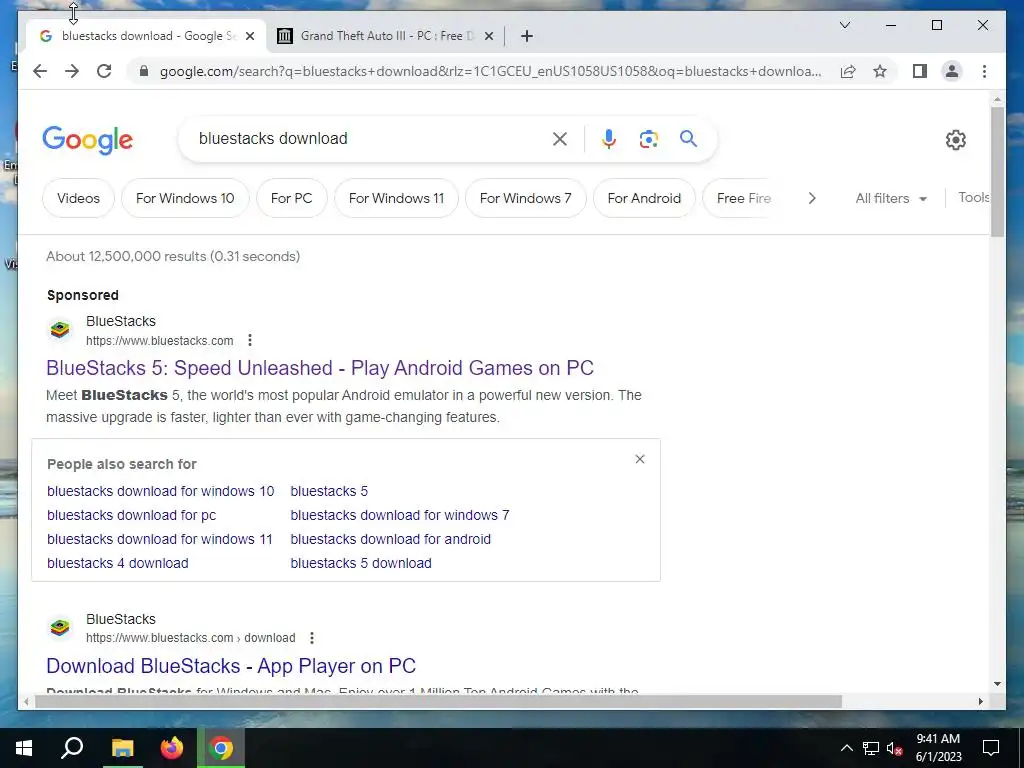Open the Chrome three-dot menu
Screen dimensions: 1024x768
point(984,71)
